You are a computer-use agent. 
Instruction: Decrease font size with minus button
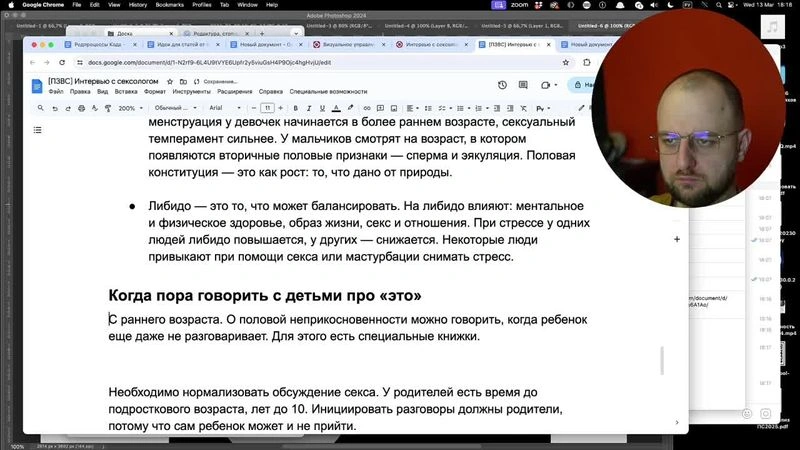tap(254, 108)
